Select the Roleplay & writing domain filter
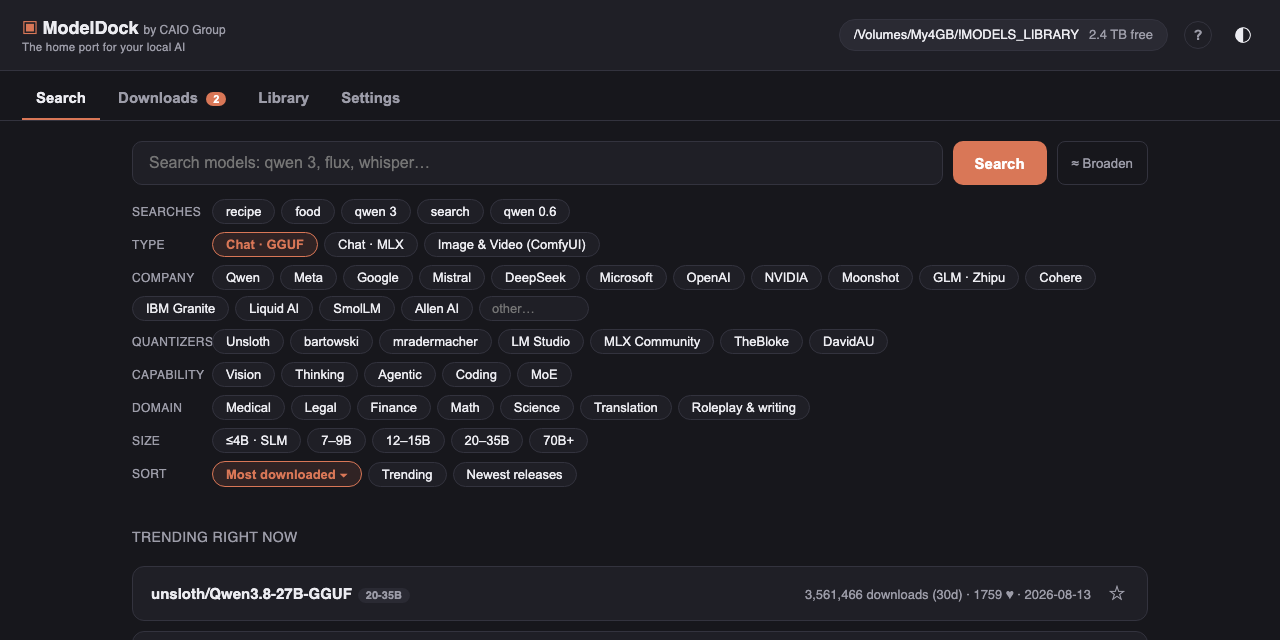The image size is (1280, 640). (744, 407)
